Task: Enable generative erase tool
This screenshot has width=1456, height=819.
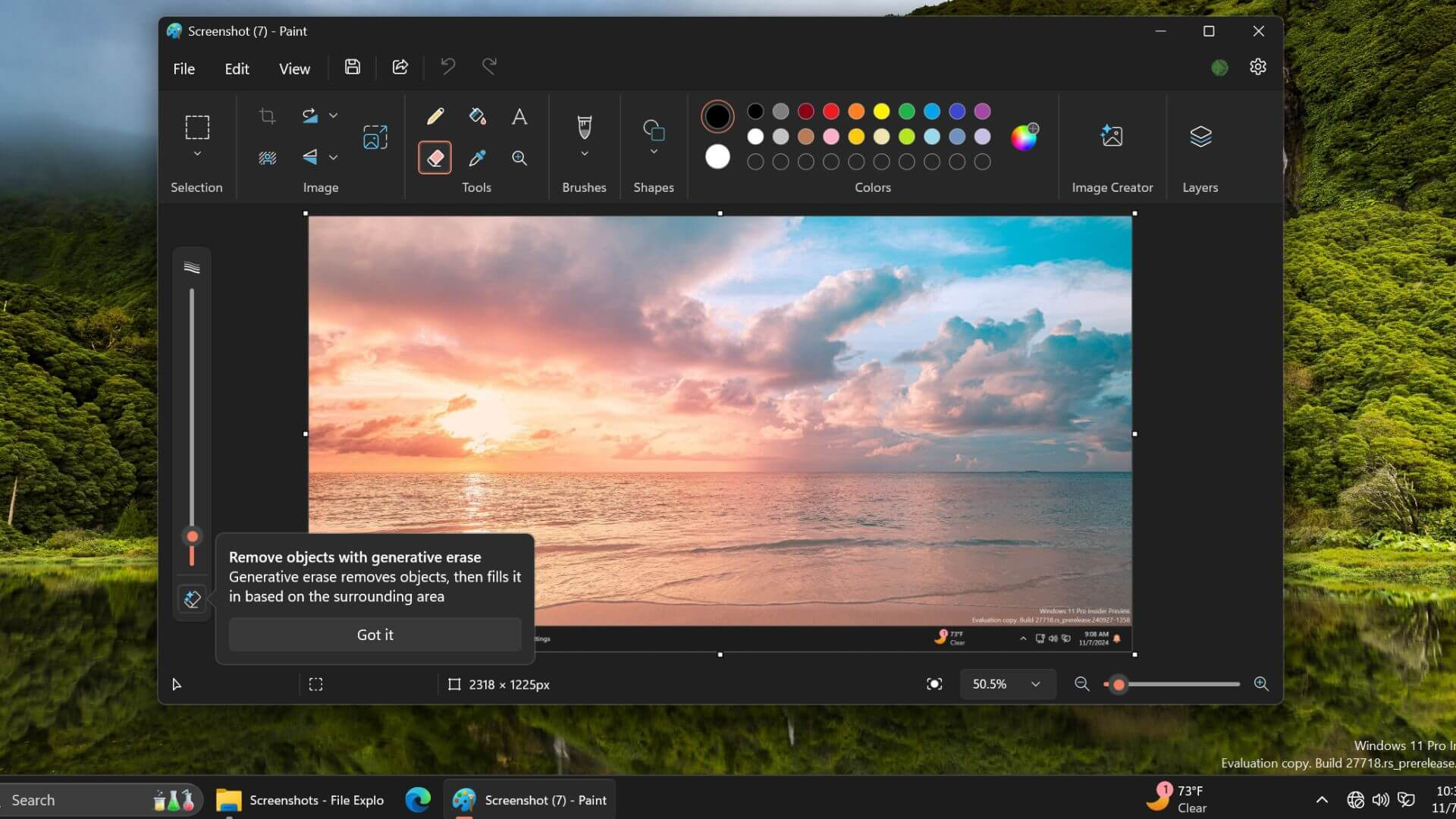Action: click(192, 598)
